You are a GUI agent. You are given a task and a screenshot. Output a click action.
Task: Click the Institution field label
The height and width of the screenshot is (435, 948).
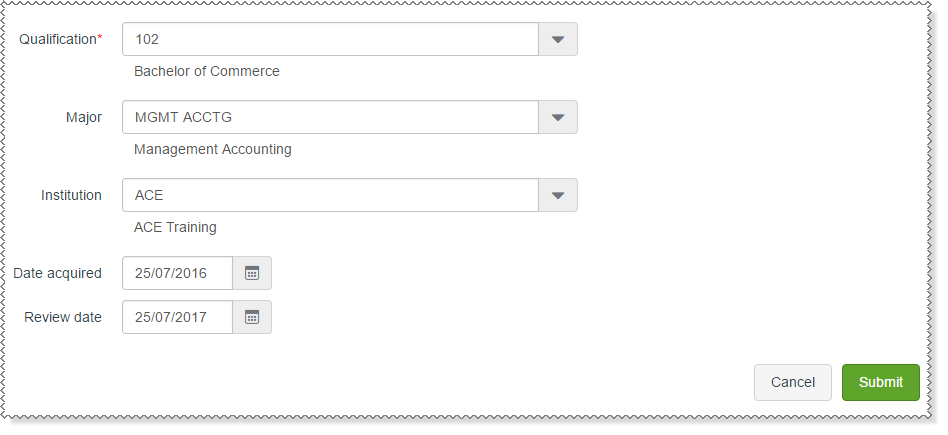(71, 195)
